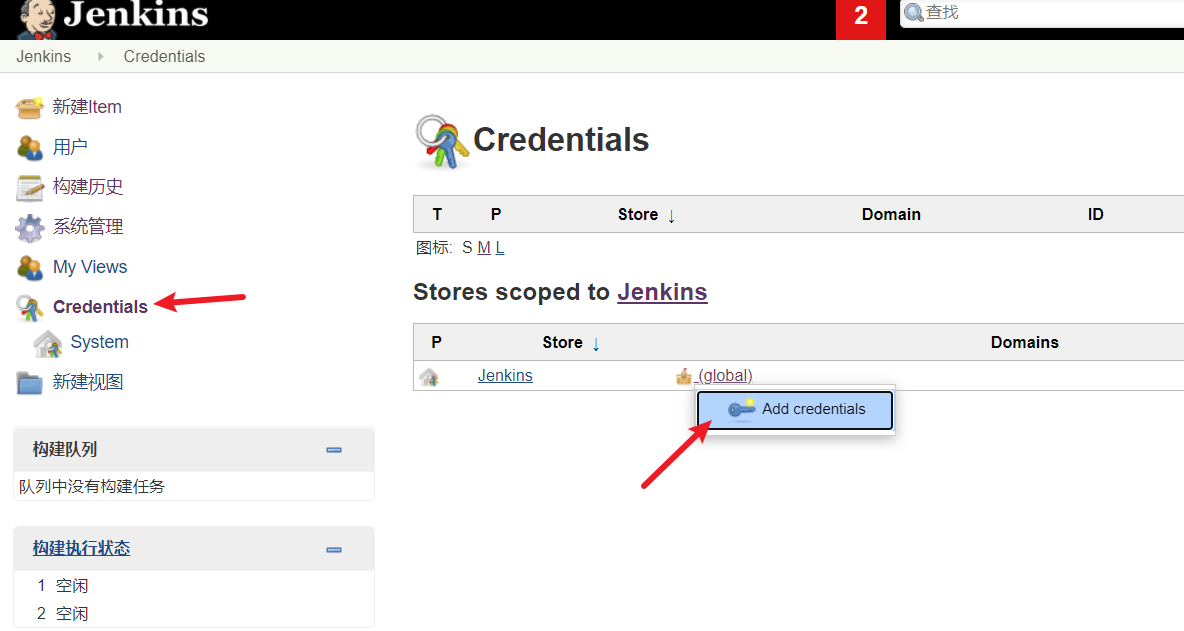Sort stores table by Store column
Viewport: 1184px width, 631px height.
(571, 343)
